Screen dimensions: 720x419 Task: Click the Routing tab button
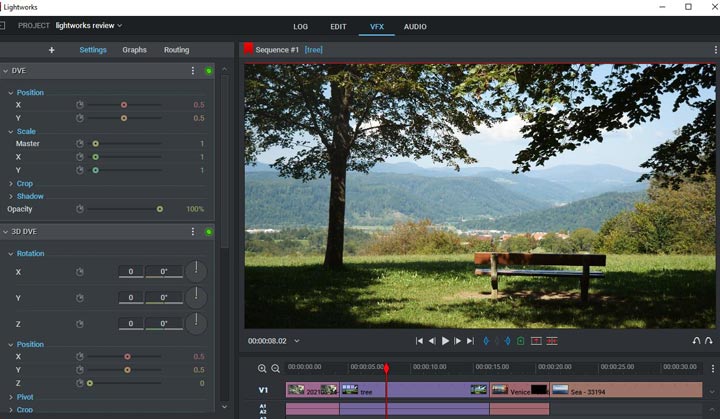[x=176, y=50]
